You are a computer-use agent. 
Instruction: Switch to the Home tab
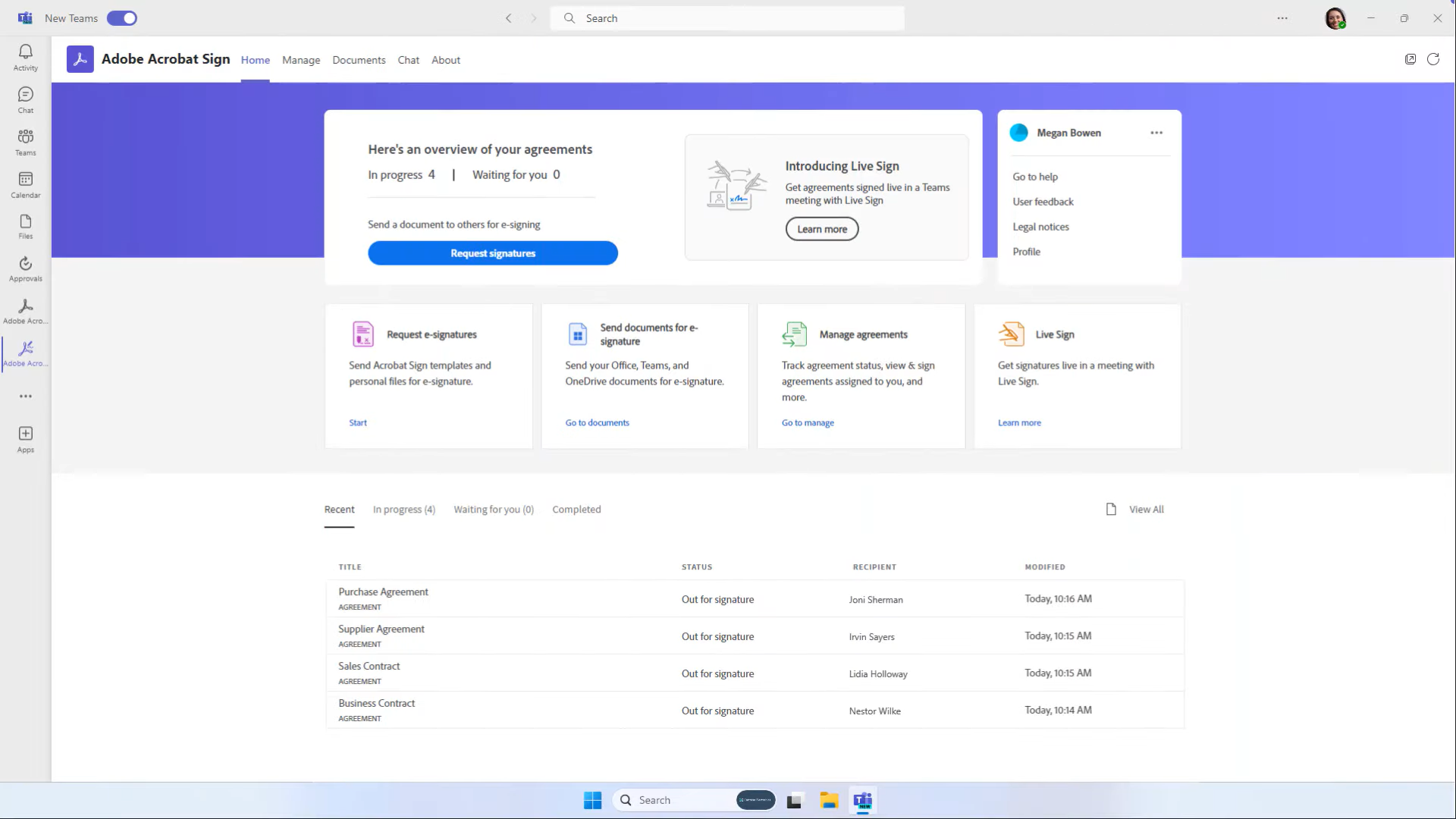coord(256,60)
